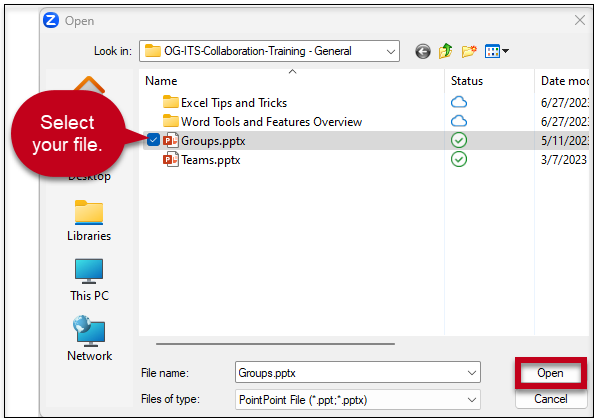Click the Cancel button
The image size is (594, 418).
551,399
